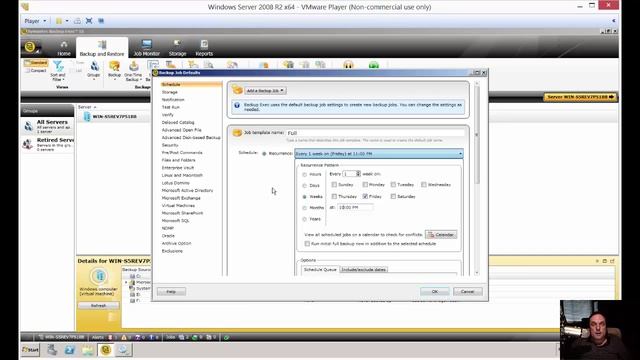Select Verify in the dialog sidebar
640x360 pixels.
[x=168, y=115]
